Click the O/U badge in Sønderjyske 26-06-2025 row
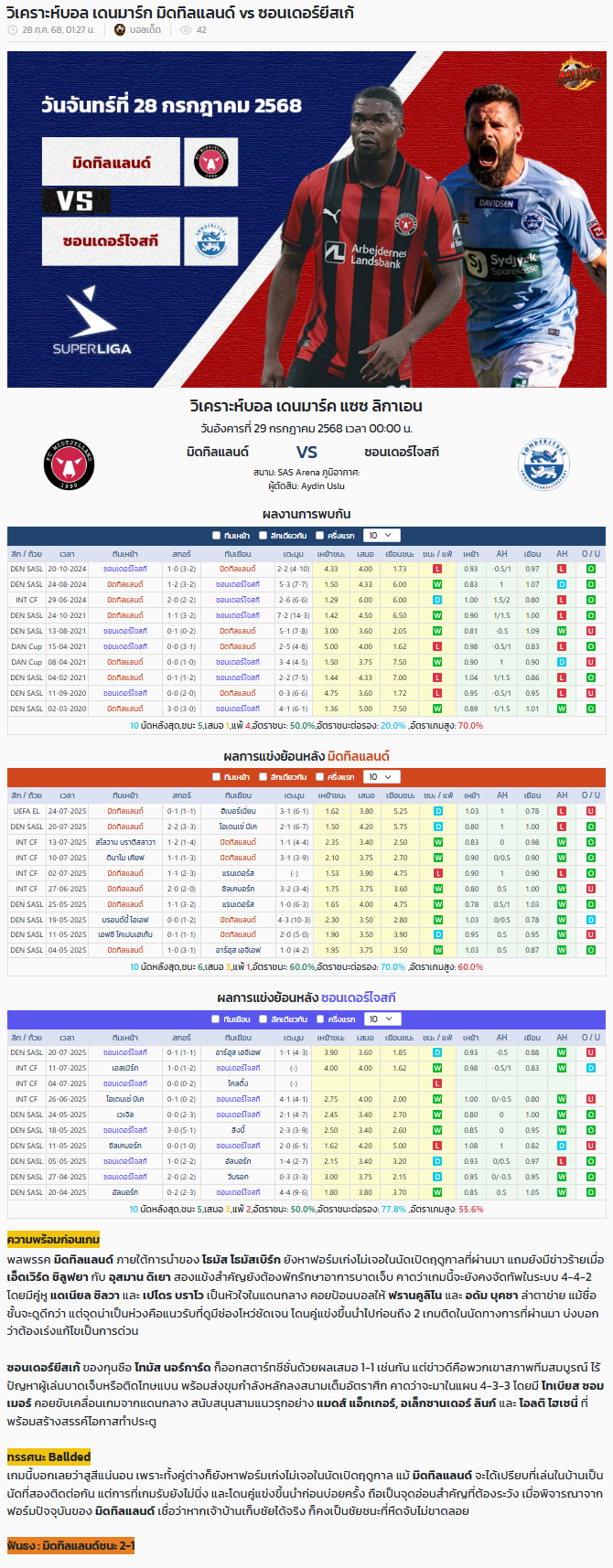Screen dimensions: 613x1568 pyautogui.click(x=591, y=1099)
